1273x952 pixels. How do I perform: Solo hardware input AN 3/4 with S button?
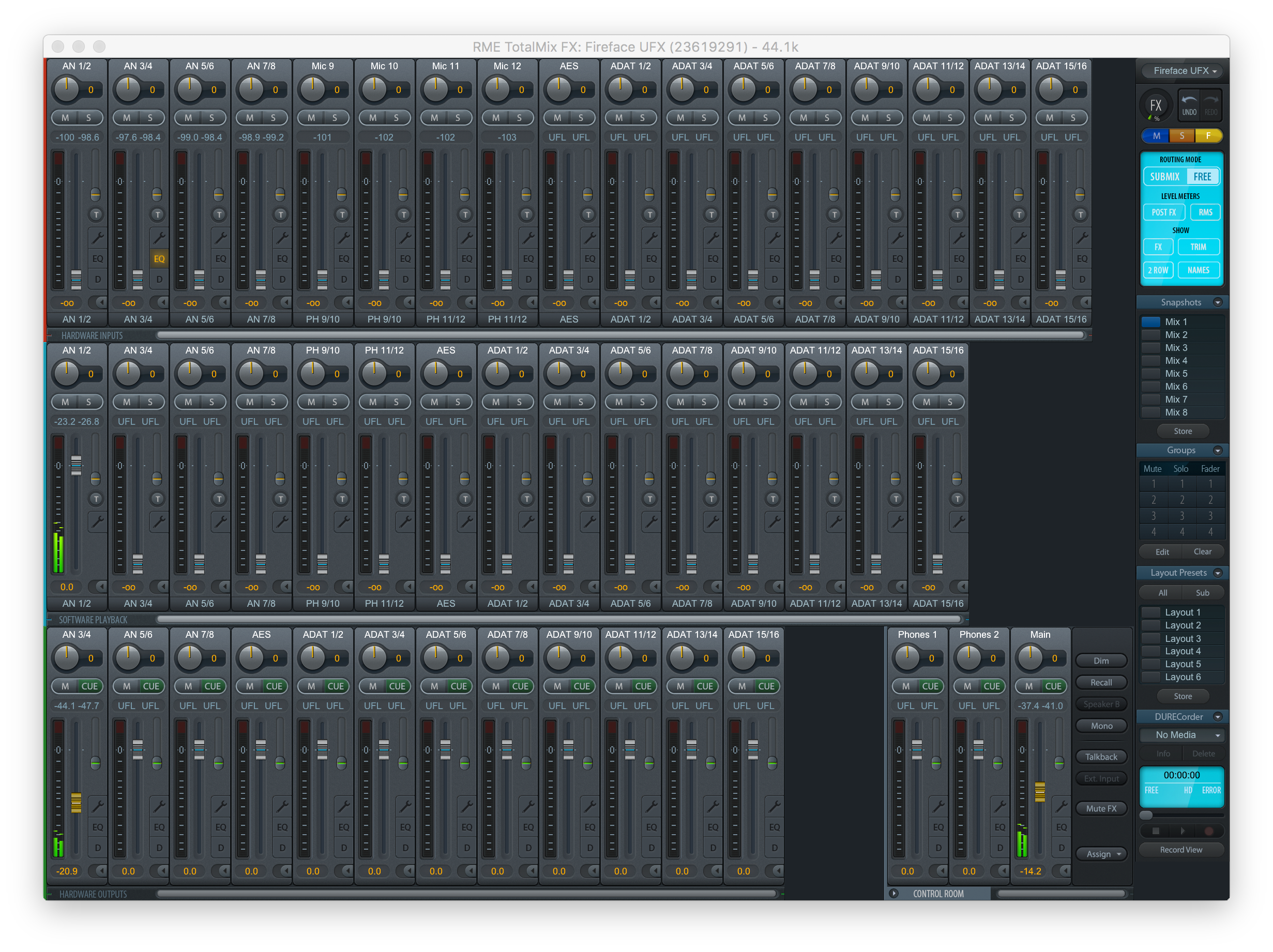click(x=150, y=117)
